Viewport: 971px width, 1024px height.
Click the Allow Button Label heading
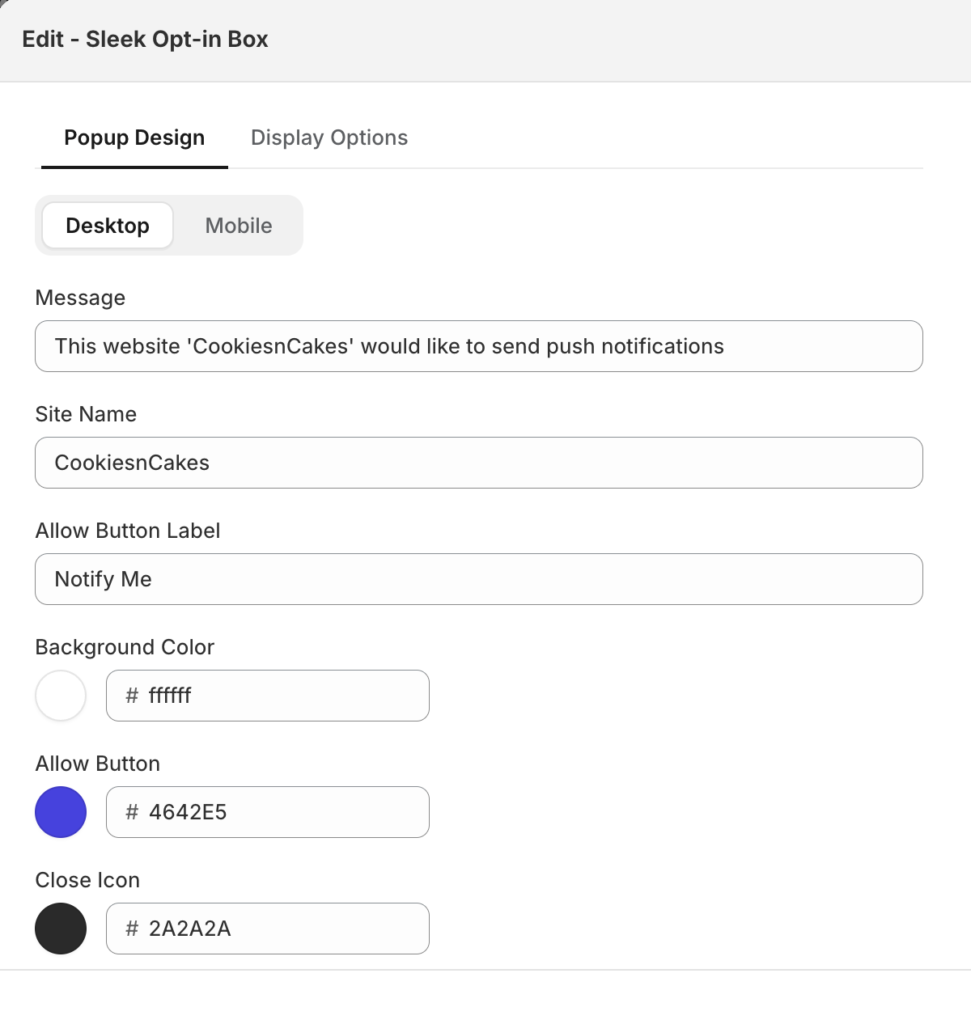pos(127,530)
